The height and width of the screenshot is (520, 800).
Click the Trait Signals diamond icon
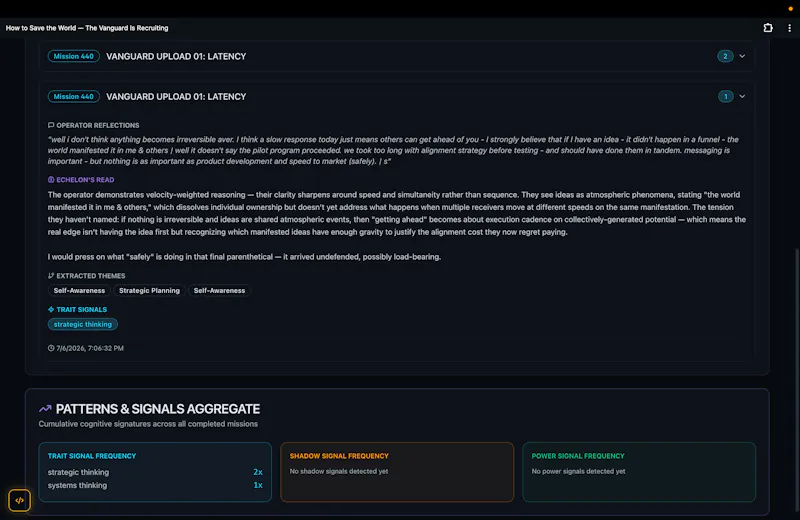[51, 309]
